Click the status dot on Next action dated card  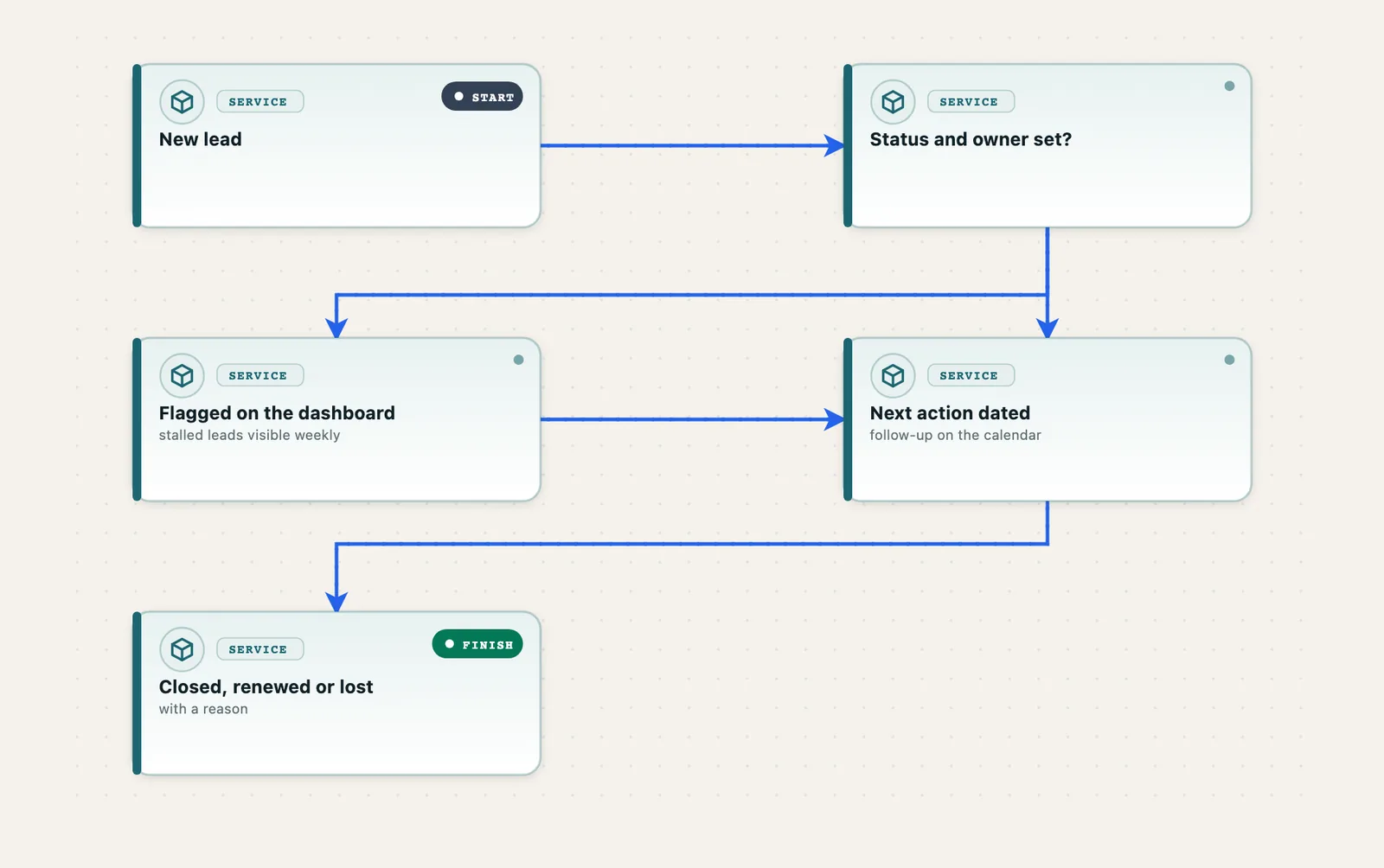coord(1229,360)
